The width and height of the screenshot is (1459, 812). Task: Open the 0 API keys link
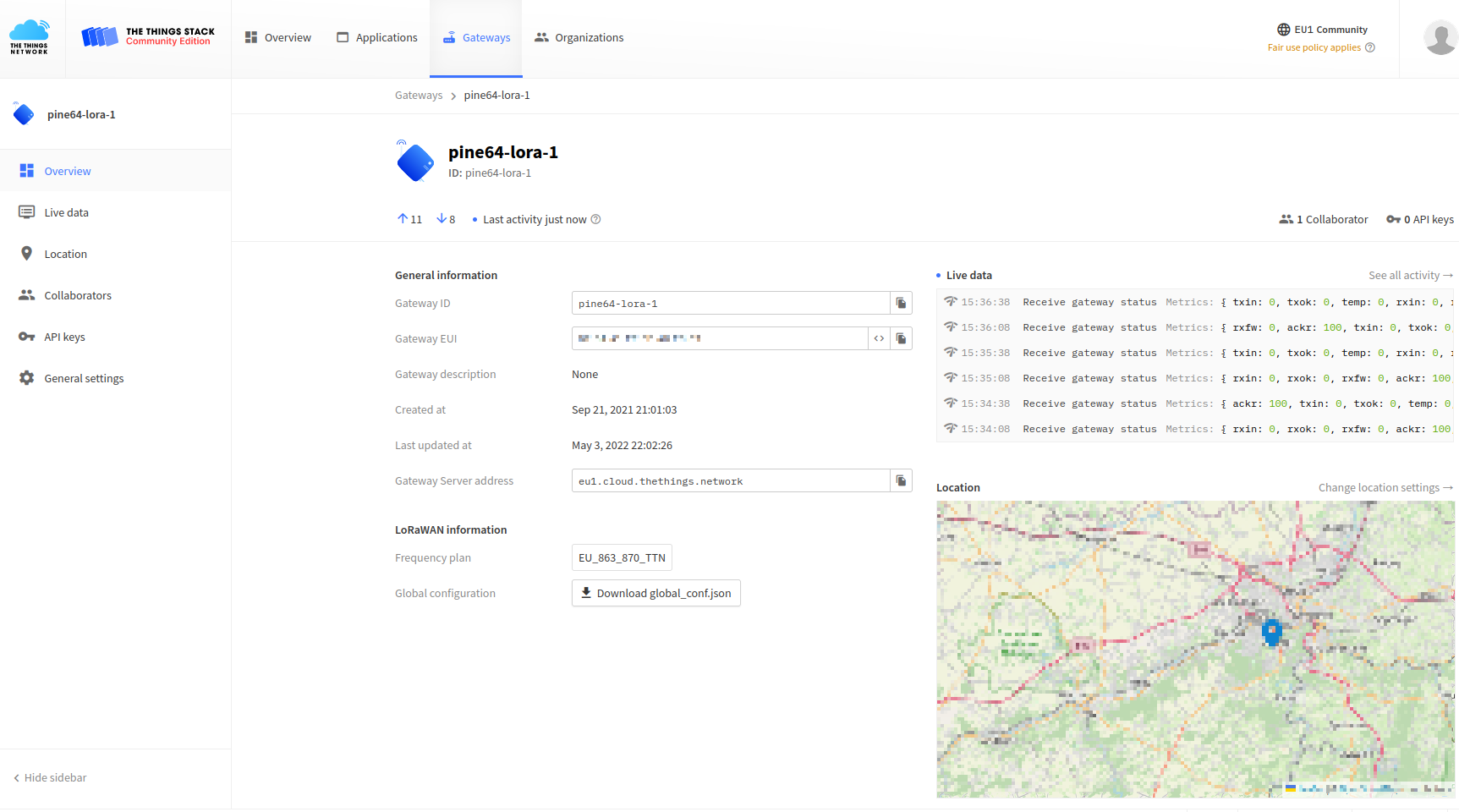(x=1420, y=219)
